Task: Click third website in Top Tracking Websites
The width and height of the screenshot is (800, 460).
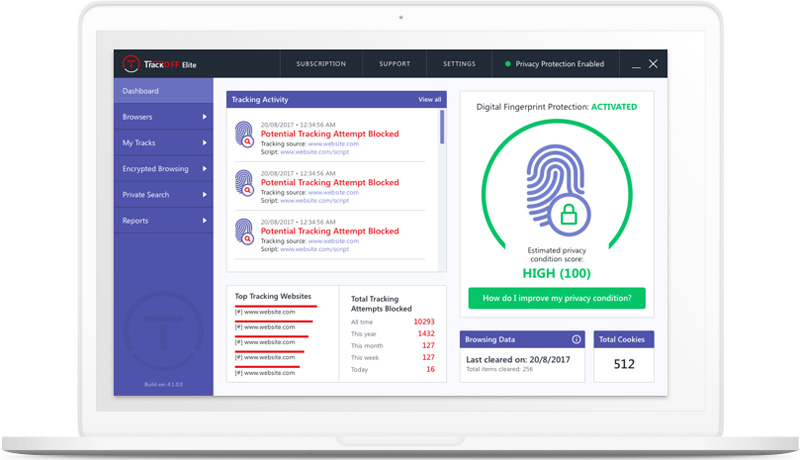Action: pos(265,342)
